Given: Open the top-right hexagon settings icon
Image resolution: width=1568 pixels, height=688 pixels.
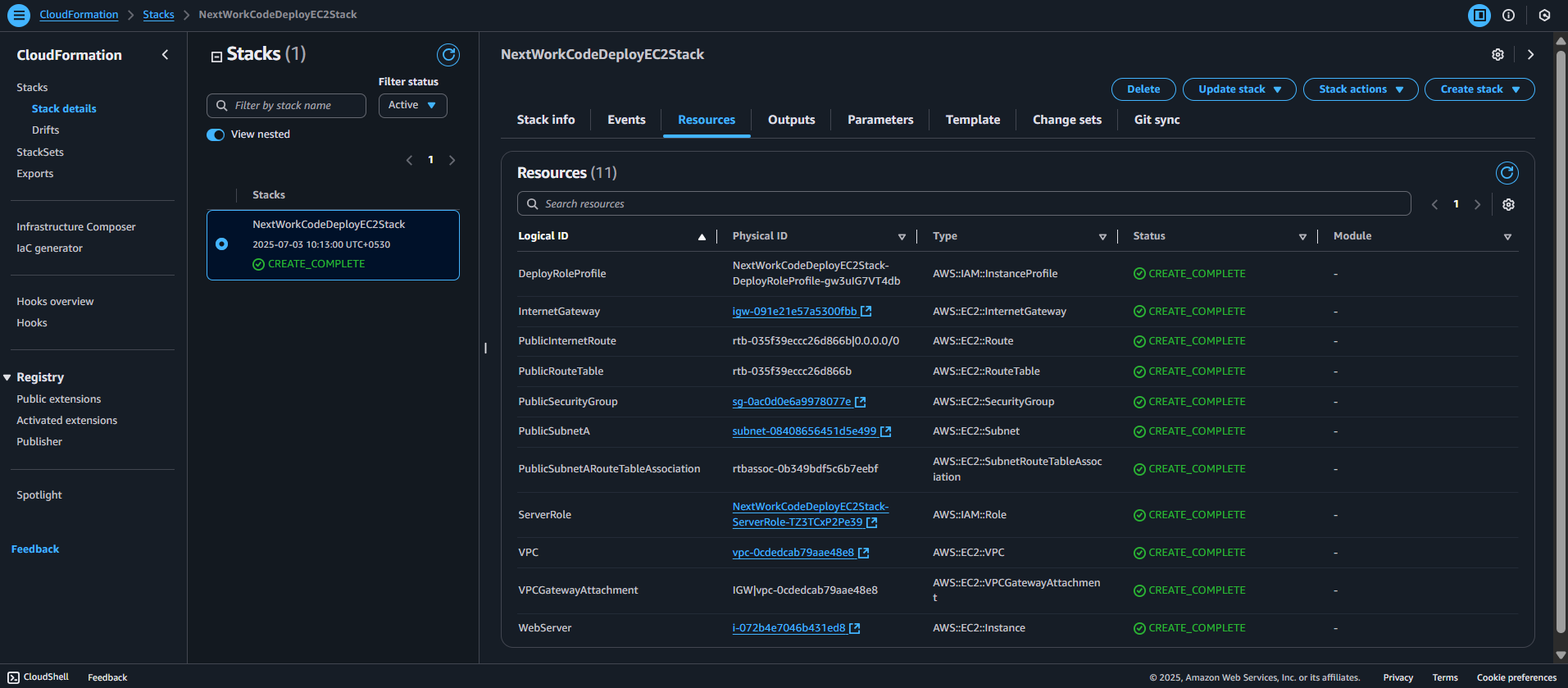Looking at the screenshot, I should (x=1544, y=15).
